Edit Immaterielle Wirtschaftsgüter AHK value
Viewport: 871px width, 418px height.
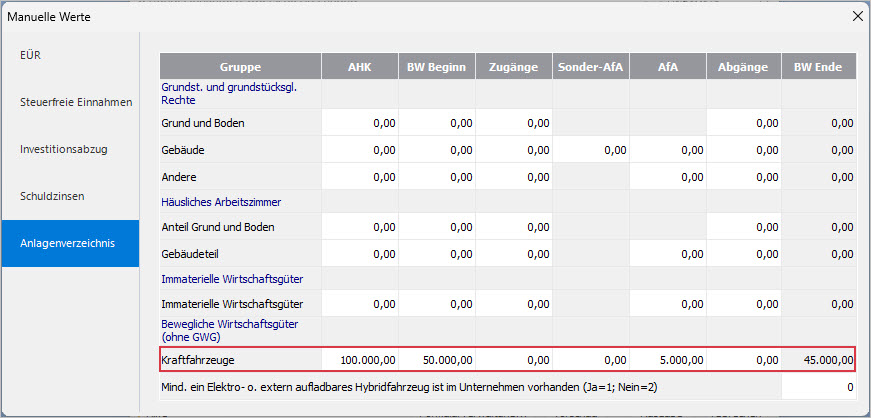pyautogui.click(x=359, y=303)
